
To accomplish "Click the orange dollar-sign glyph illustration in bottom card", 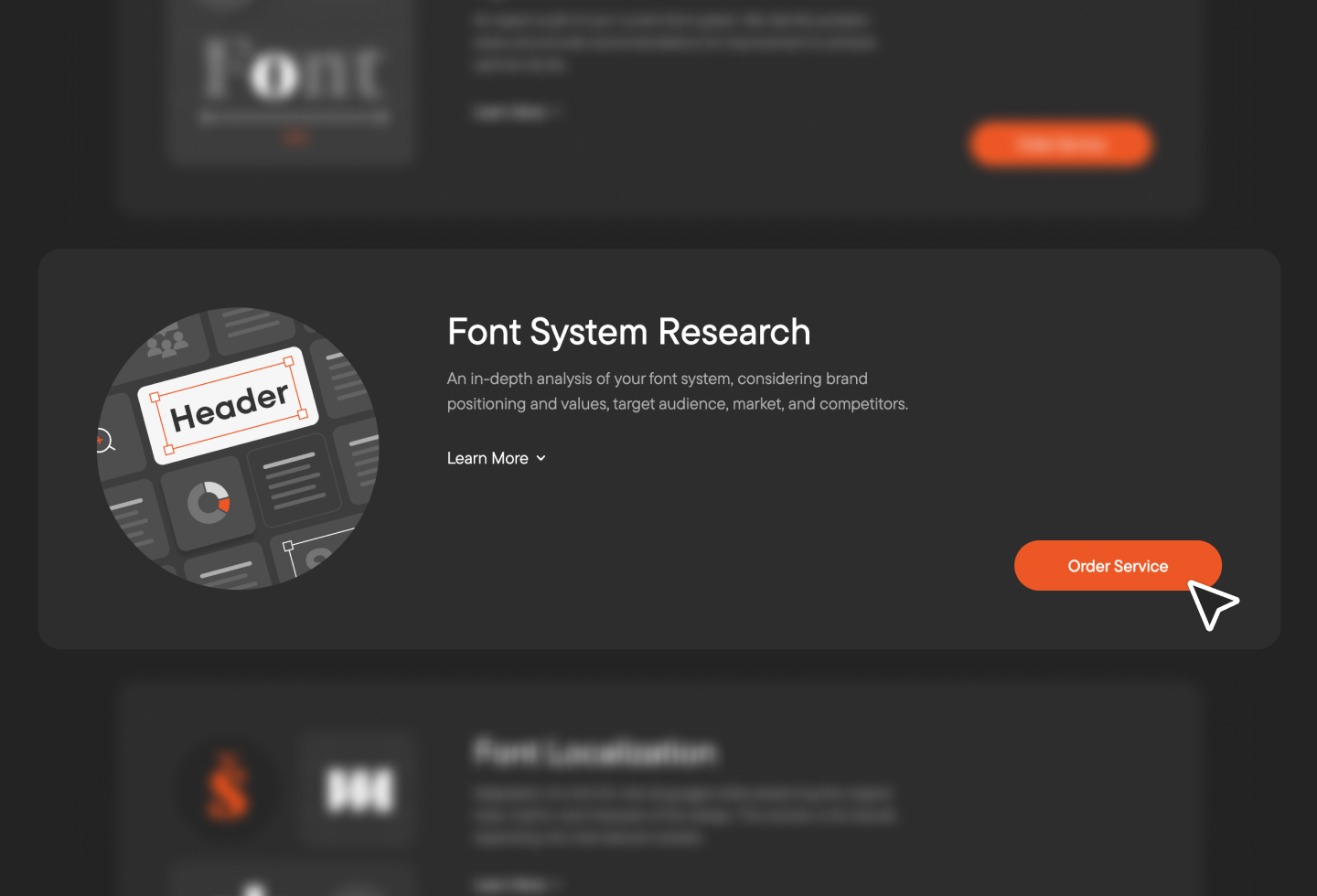I will (x=228, y=787).
